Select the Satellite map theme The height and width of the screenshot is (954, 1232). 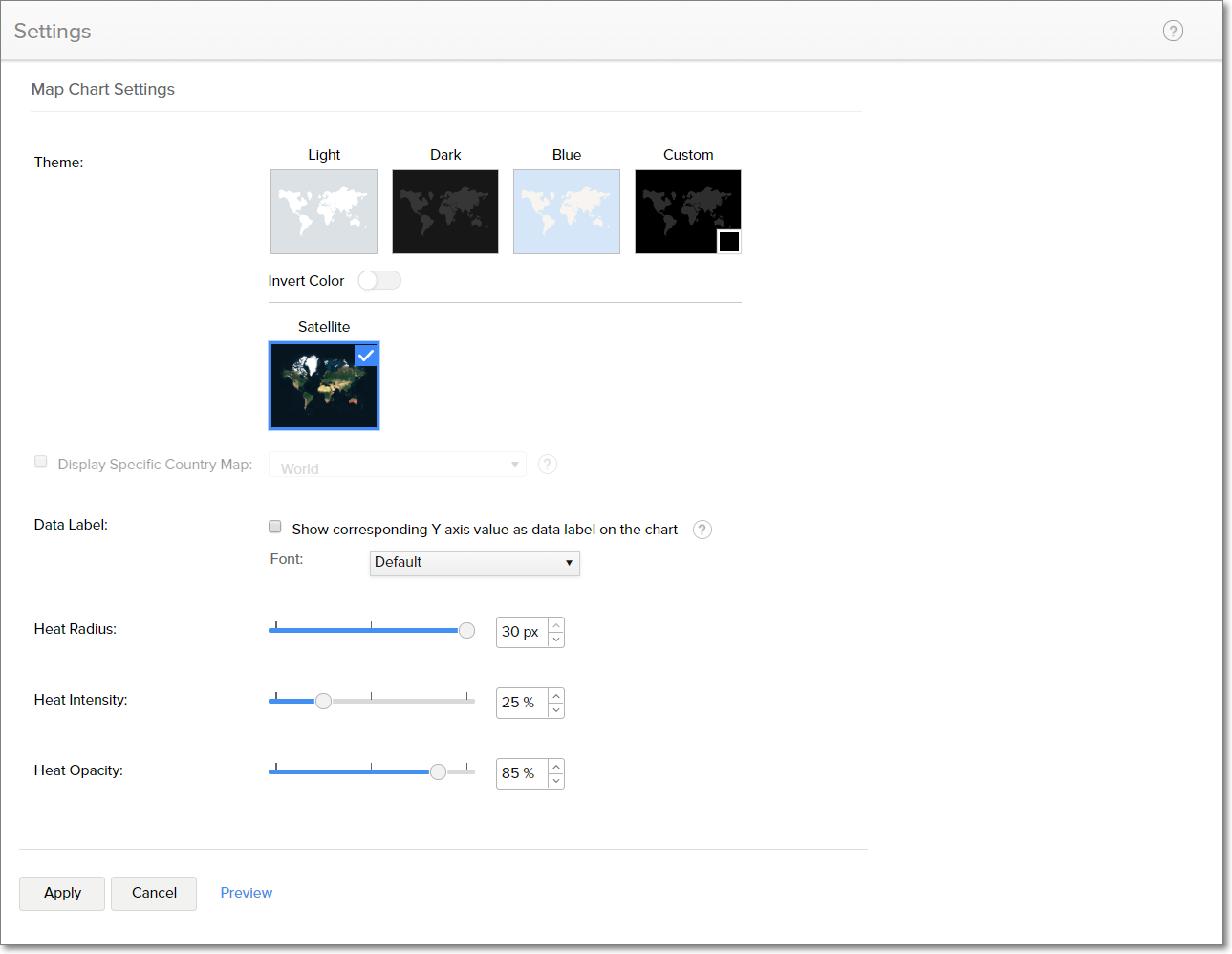click(324, 385)
